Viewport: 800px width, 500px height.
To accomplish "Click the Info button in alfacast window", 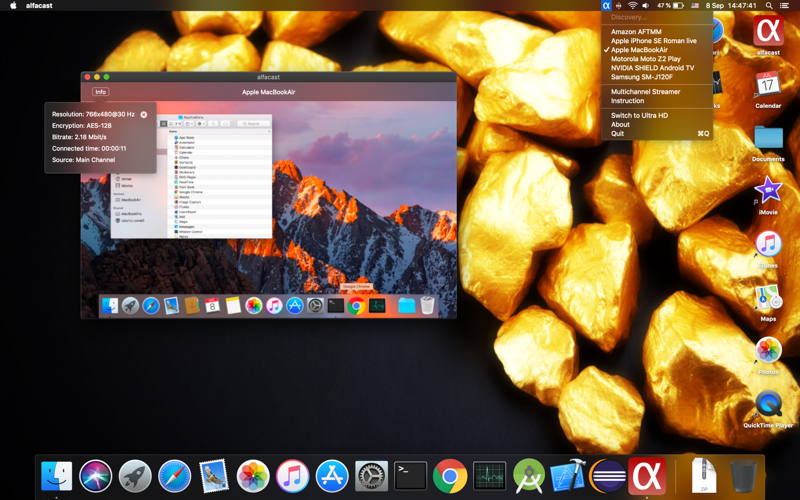I will [x=100, y=92].
